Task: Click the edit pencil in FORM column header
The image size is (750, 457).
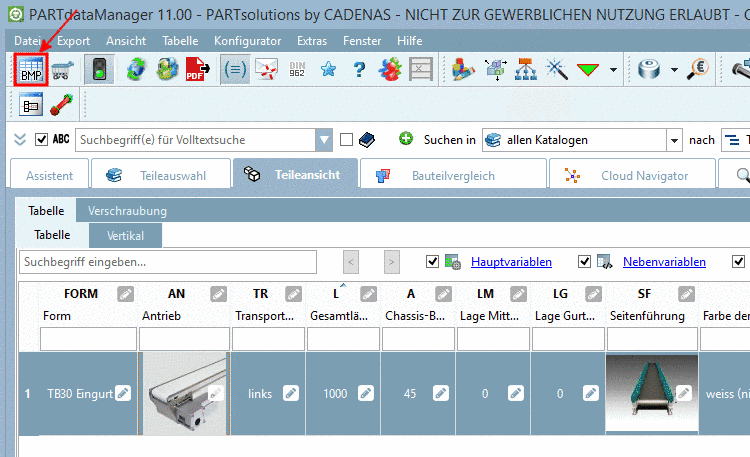Action: coord(126,294)
